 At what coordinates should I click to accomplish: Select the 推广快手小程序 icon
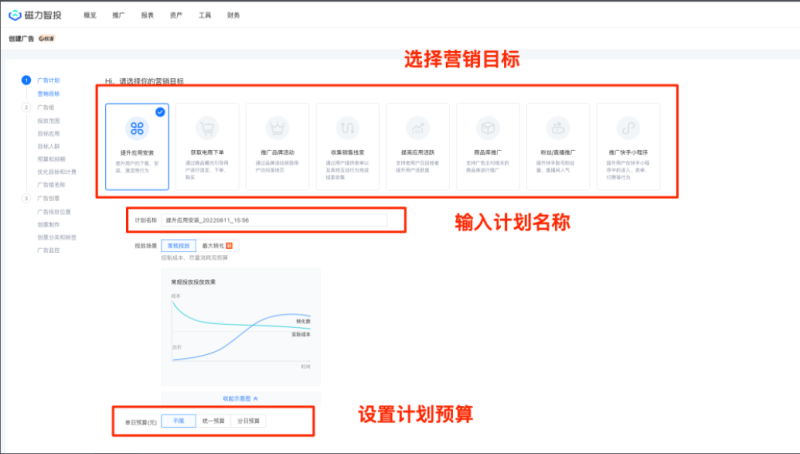pos(628,128)
